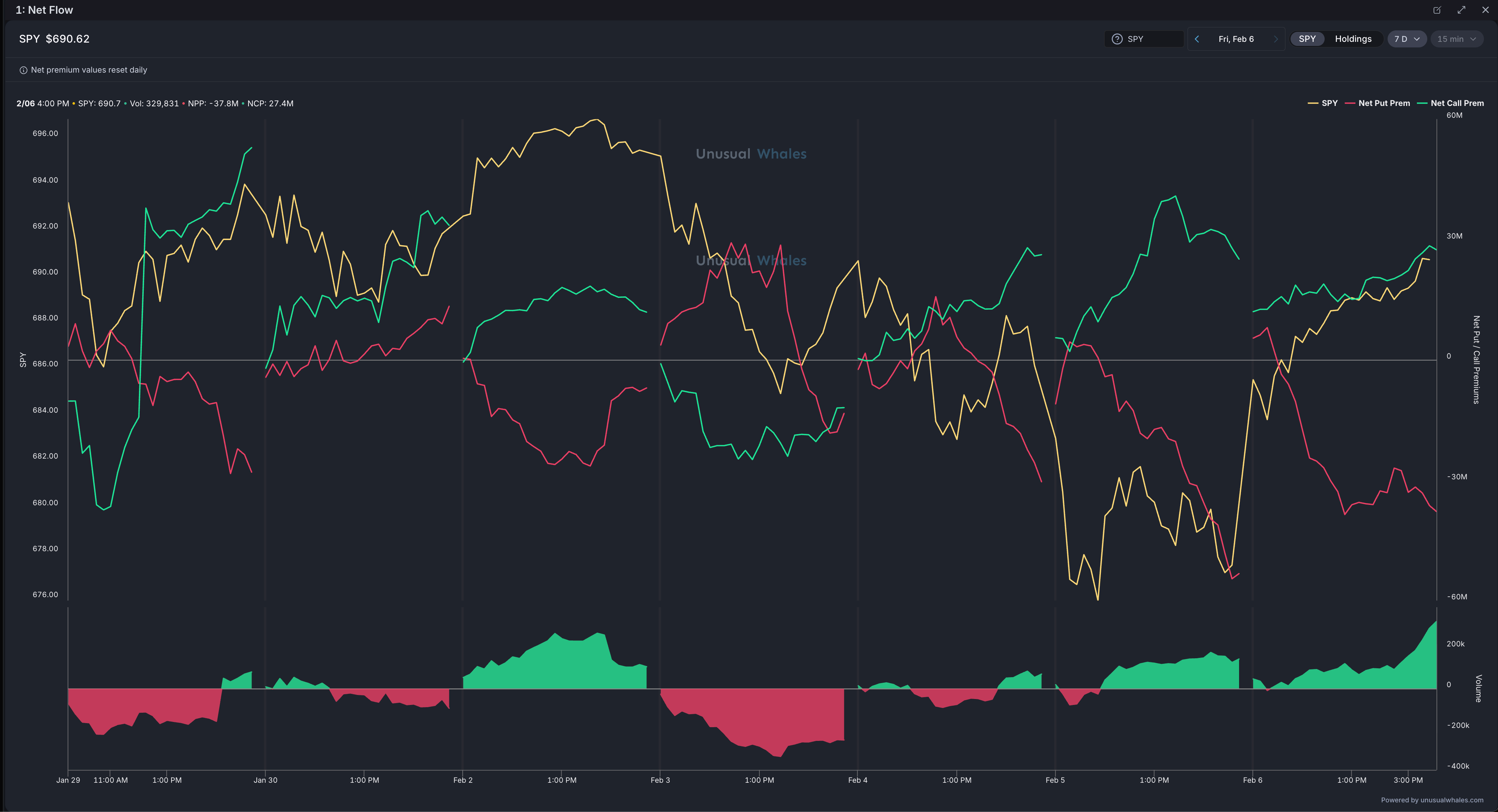Click the help question-mark icon beside SPY

1116,39
